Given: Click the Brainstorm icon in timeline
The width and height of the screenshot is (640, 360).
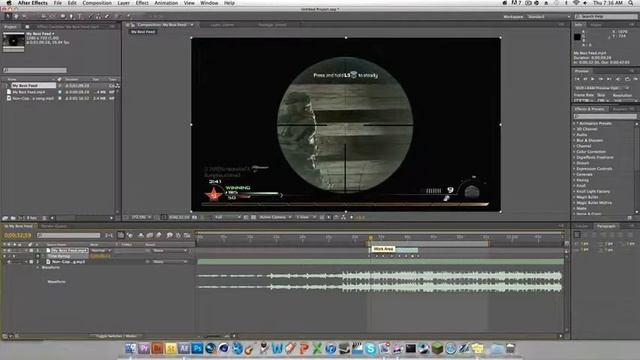Looking at the screenshot, I should pyautogui.click(x=169, y=236).
